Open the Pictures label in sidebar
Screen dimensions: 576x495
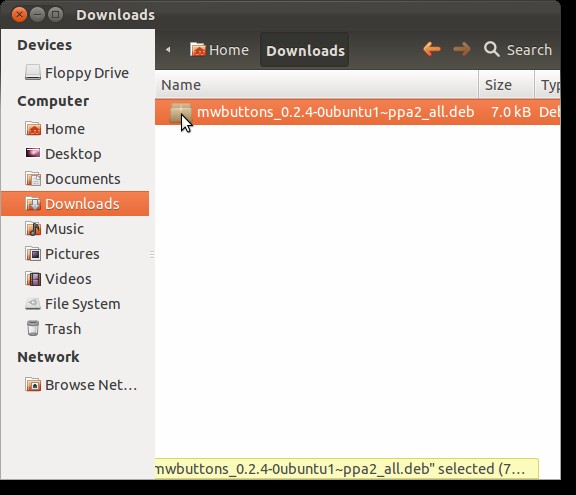pos(72,254)
